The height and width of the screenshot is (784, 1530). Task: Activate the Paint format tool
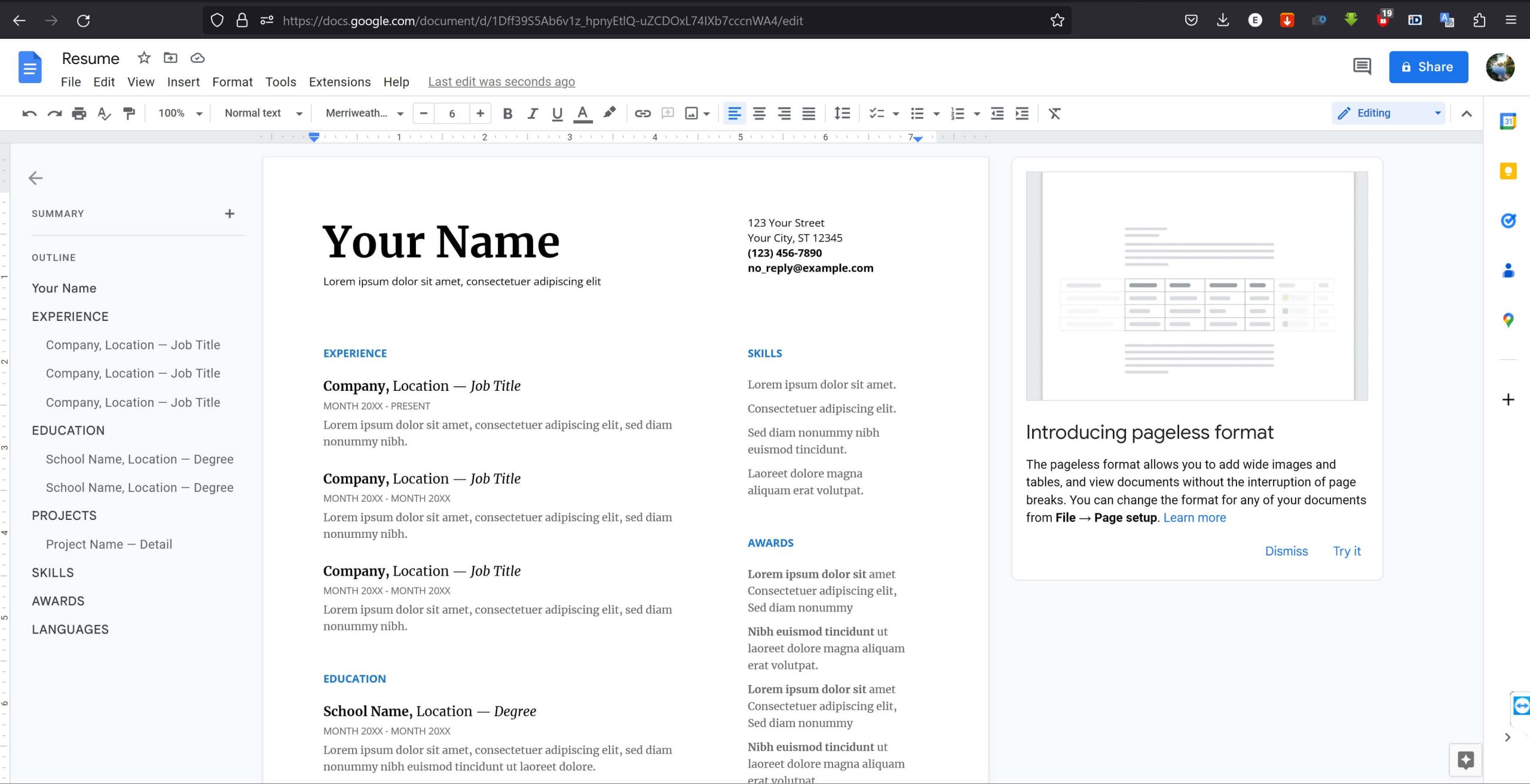pyautogui.click(x=129, y=114)
